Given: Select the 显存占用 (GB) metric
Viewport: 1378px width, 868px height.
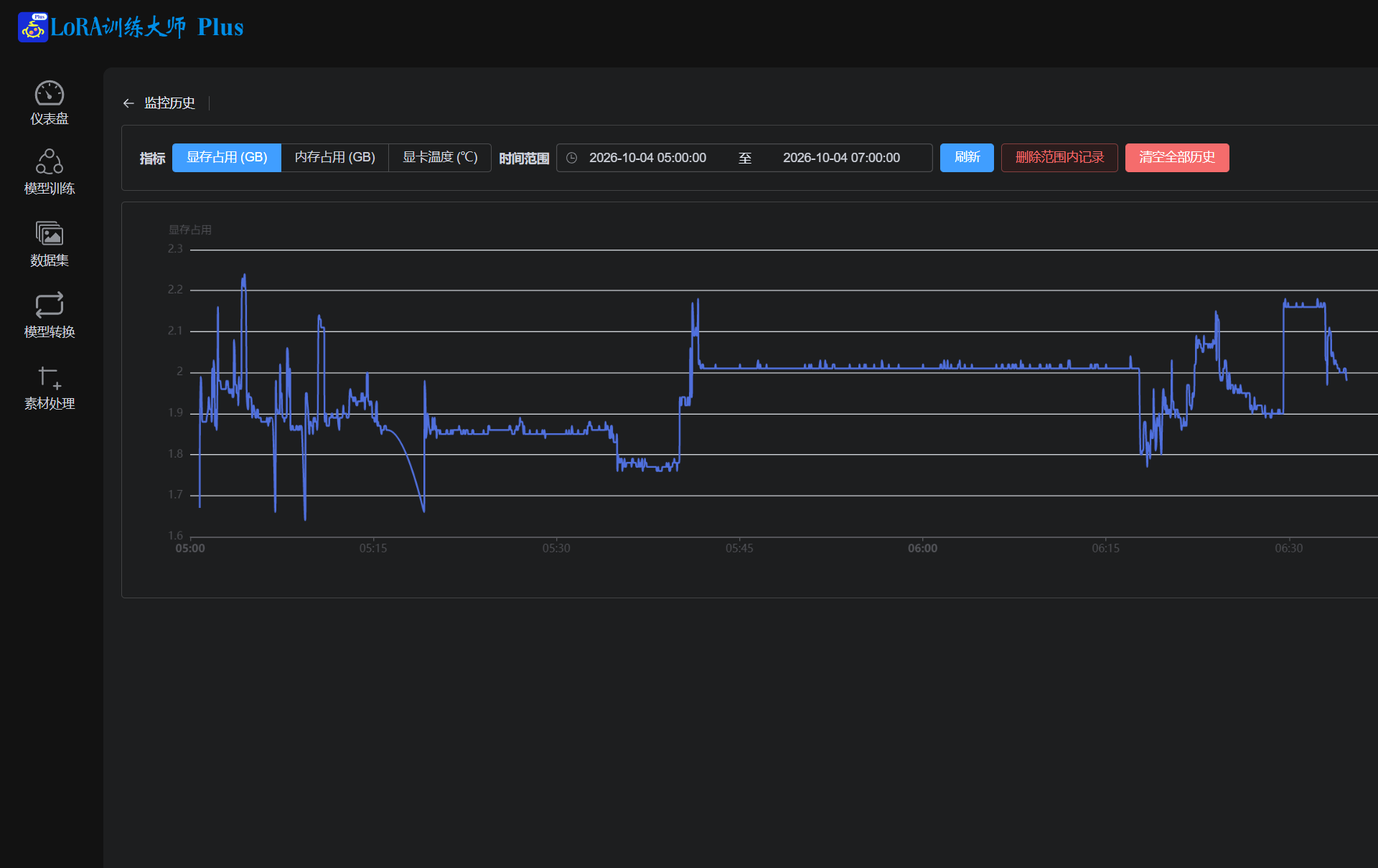Looking at the screenshot, I should 227,157.
